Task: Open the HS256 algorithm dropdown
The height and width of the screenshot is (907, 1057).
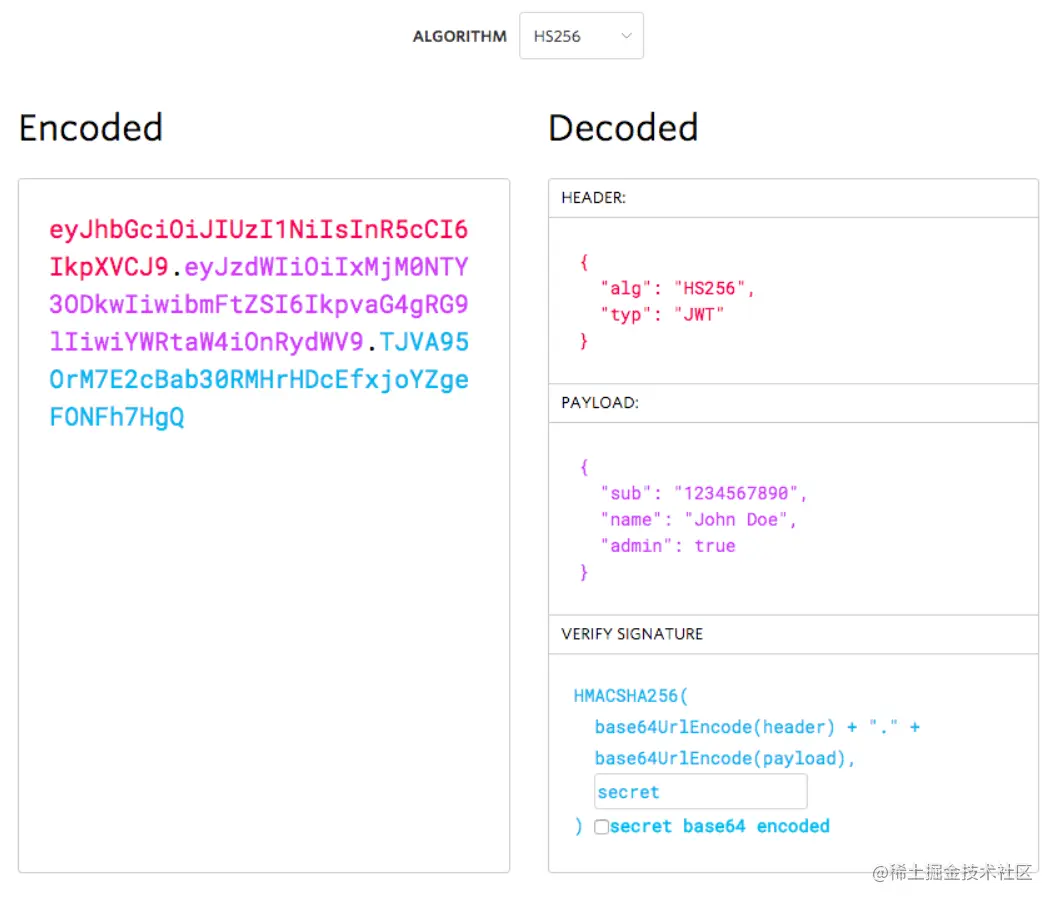Action: pos(580,36)
